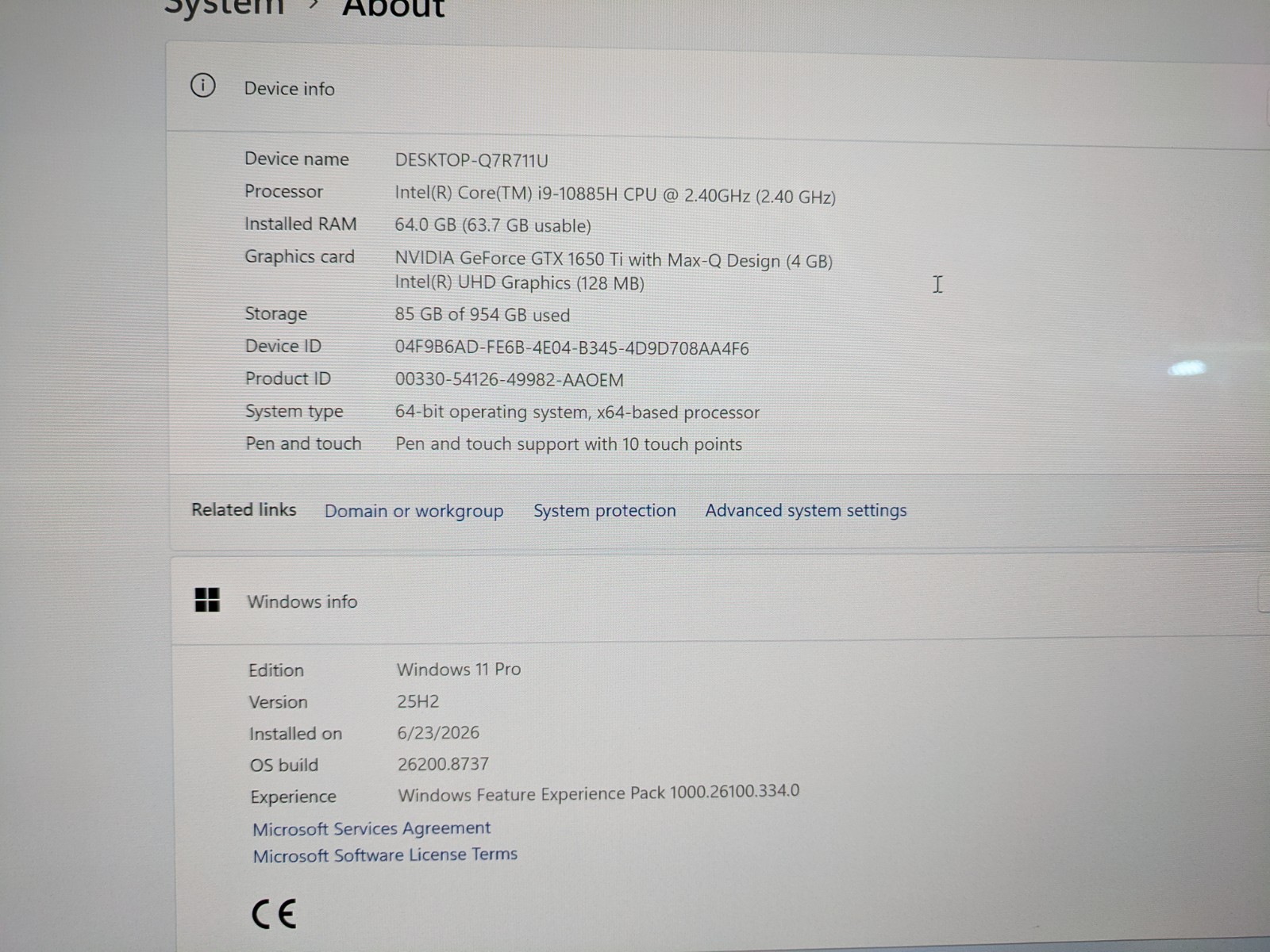Select the Device ID value 04F9B6AD

571,348
